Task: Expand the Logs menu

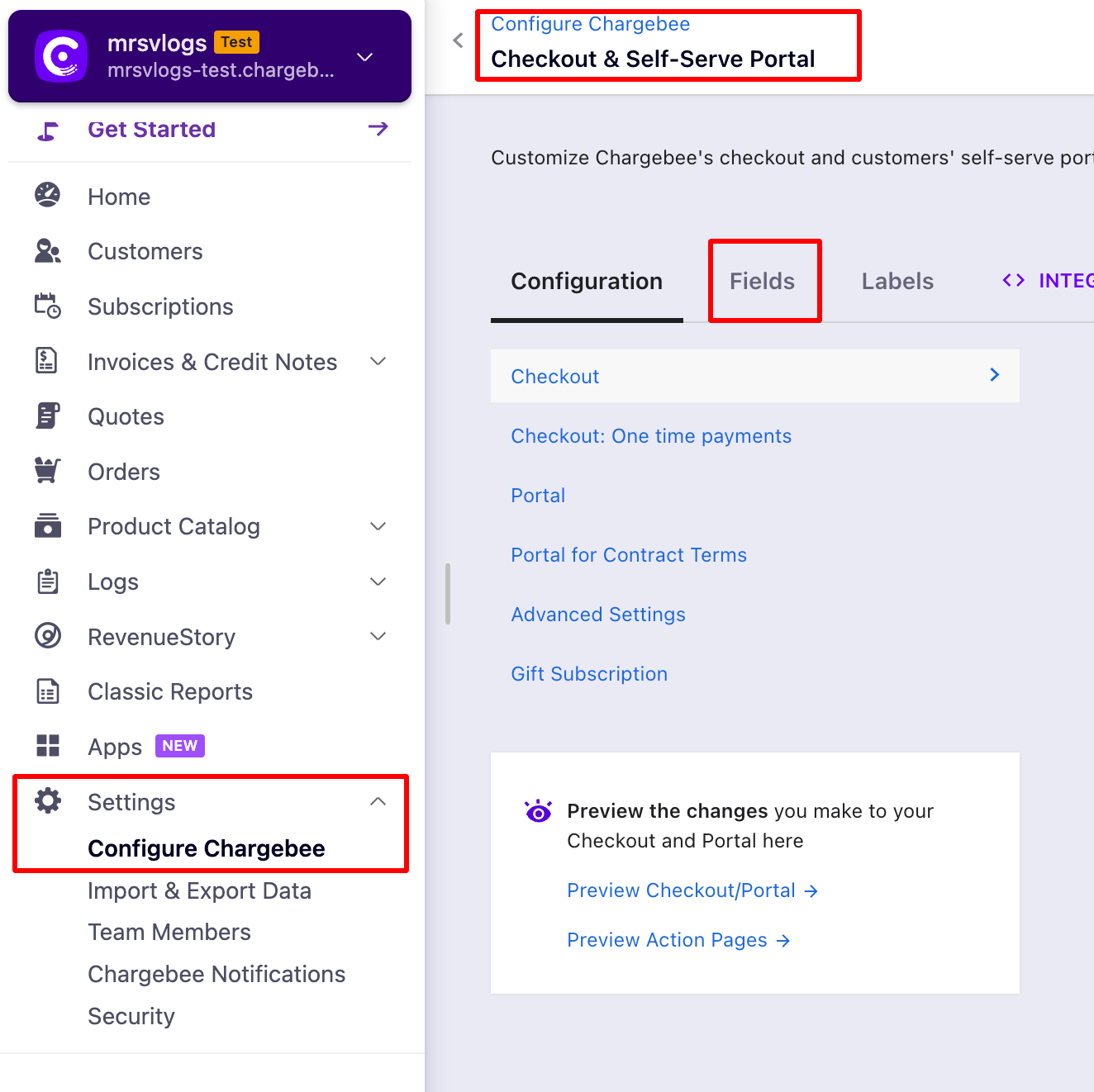Action: point(378,582)
